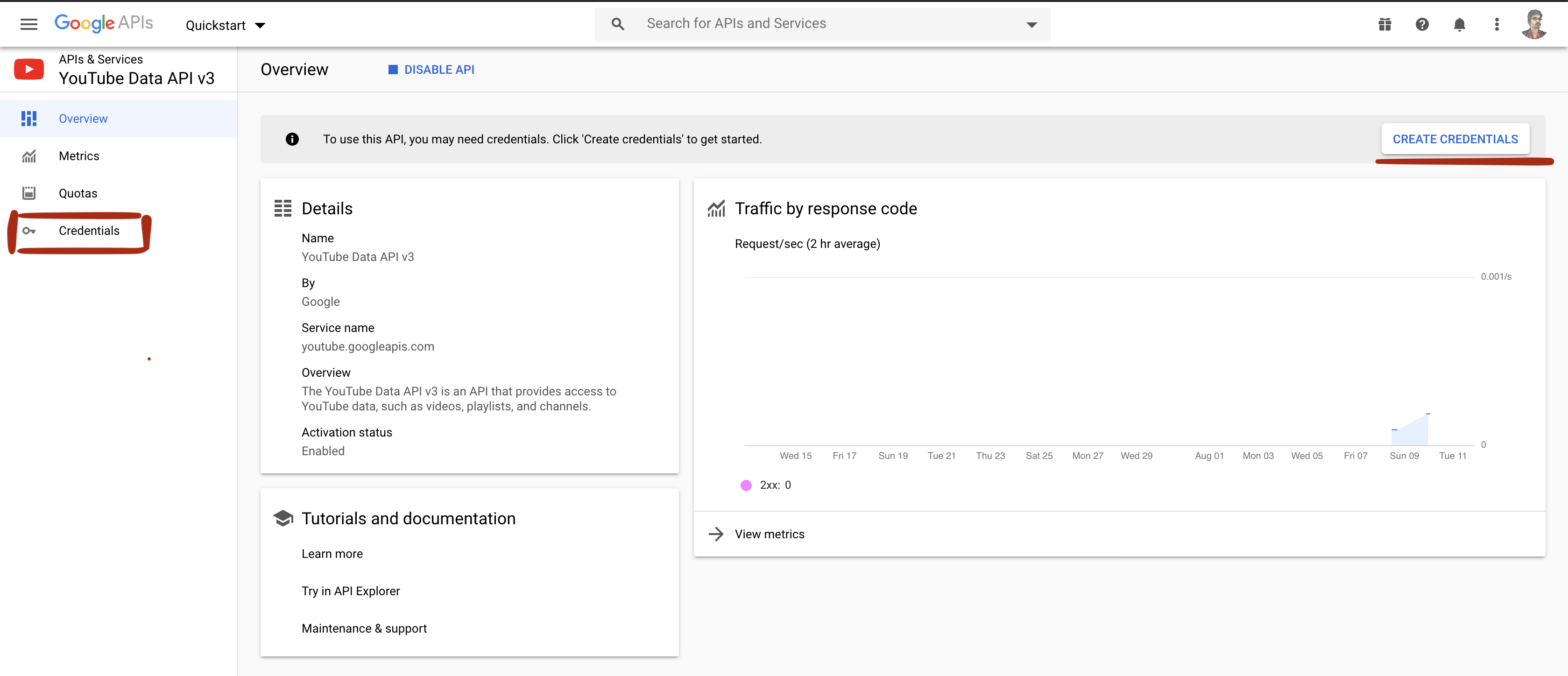Open the Quickstart project selector dropdown

coord(225,25)
